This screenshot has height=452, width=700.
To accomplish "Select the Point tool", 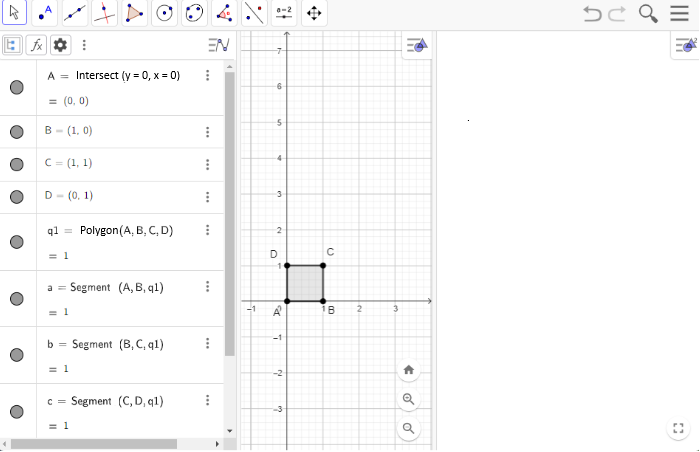I will click(x=44, y=14).
